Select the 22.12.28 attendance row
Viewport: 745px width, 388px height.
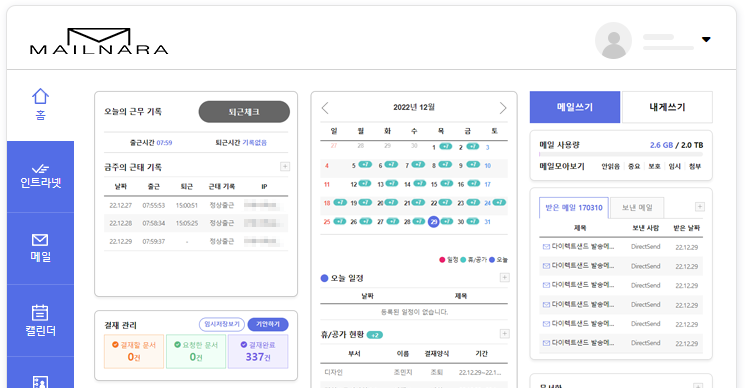tap(196, 223)
